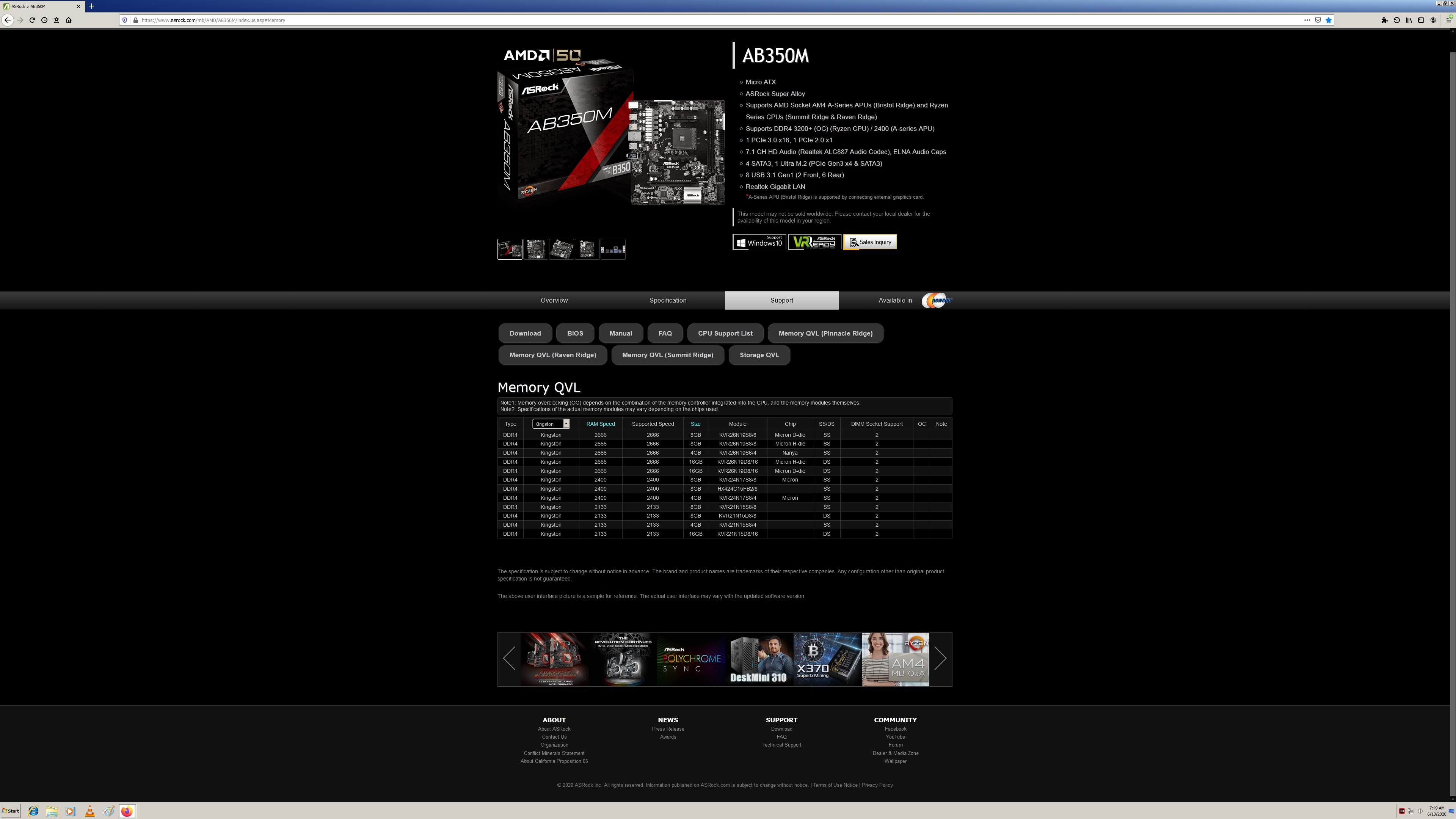This screenshot has height=819, width=1456.
Task: Open the Specification page tab
Action: (667, 300)
